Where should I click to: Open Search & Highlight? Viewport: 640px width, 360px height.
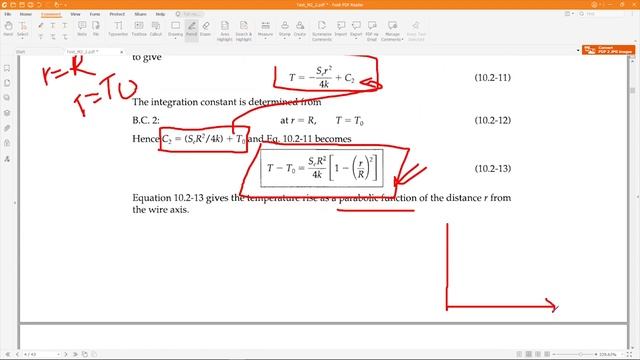pos(244,31)
